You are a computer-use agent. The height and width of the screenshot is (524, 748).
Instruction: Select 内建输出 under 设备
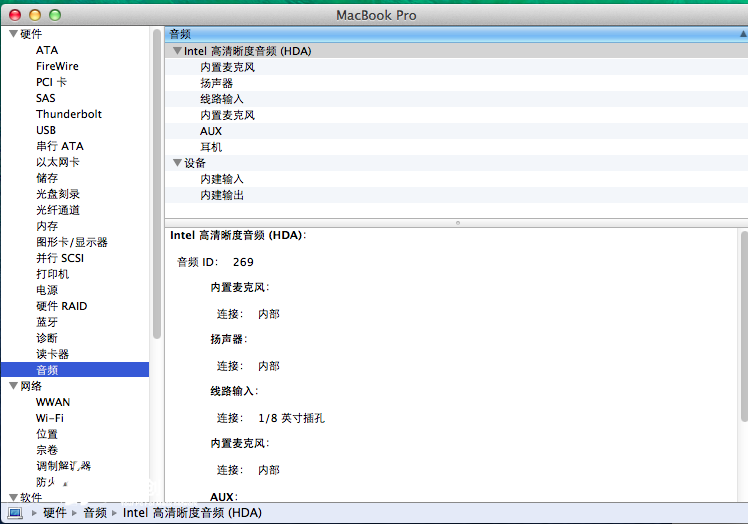[x=456, y=195]
